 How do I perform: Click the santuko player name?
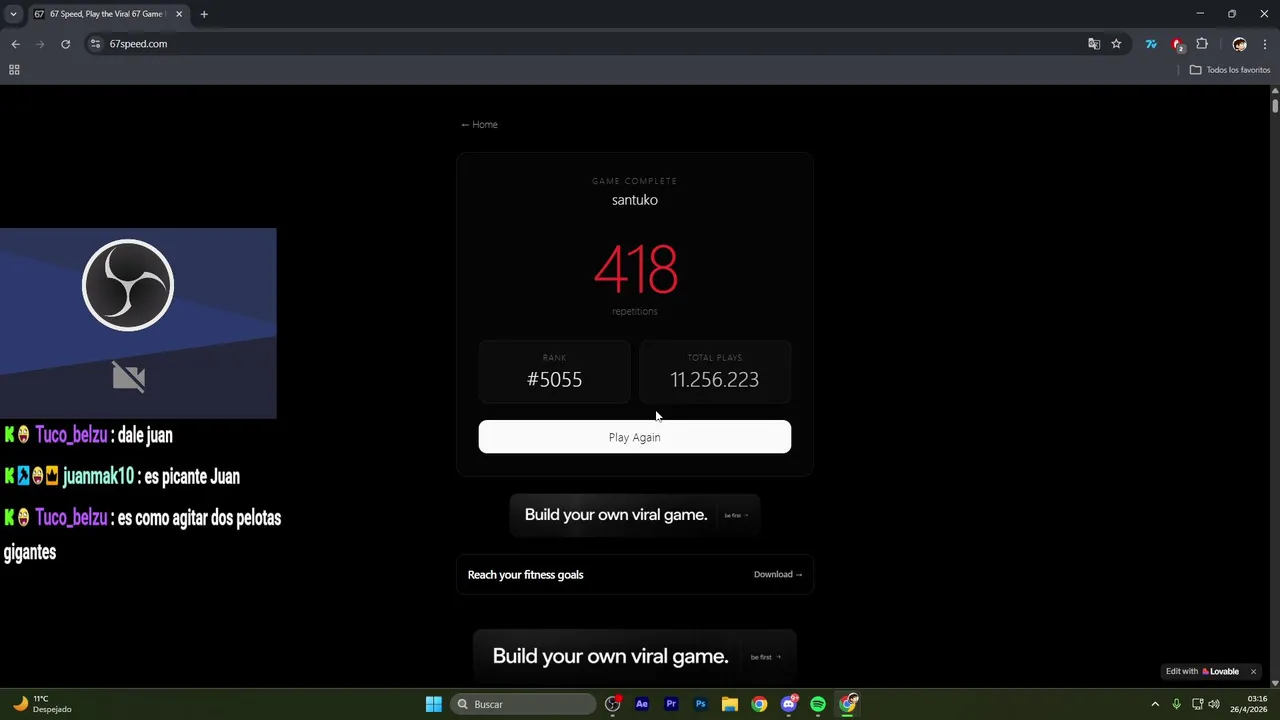click(635, 200)
